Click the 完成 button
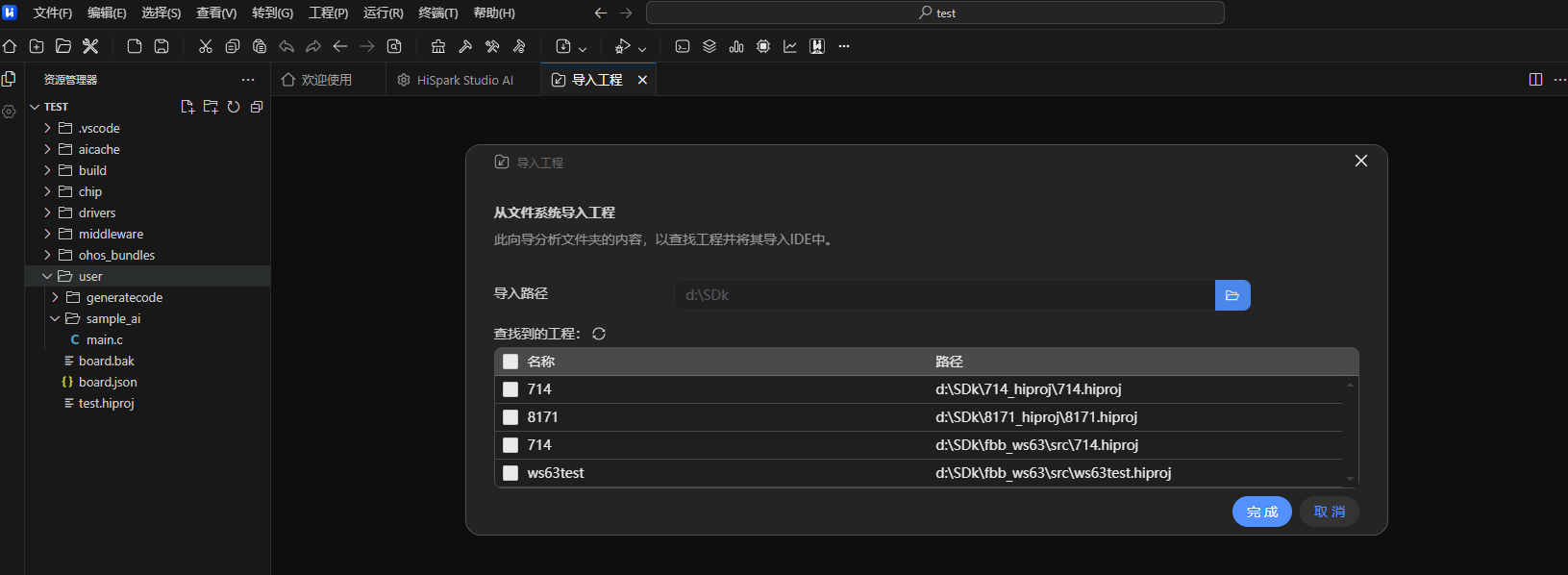1568x575 pixels. [x=1262, y=512]
